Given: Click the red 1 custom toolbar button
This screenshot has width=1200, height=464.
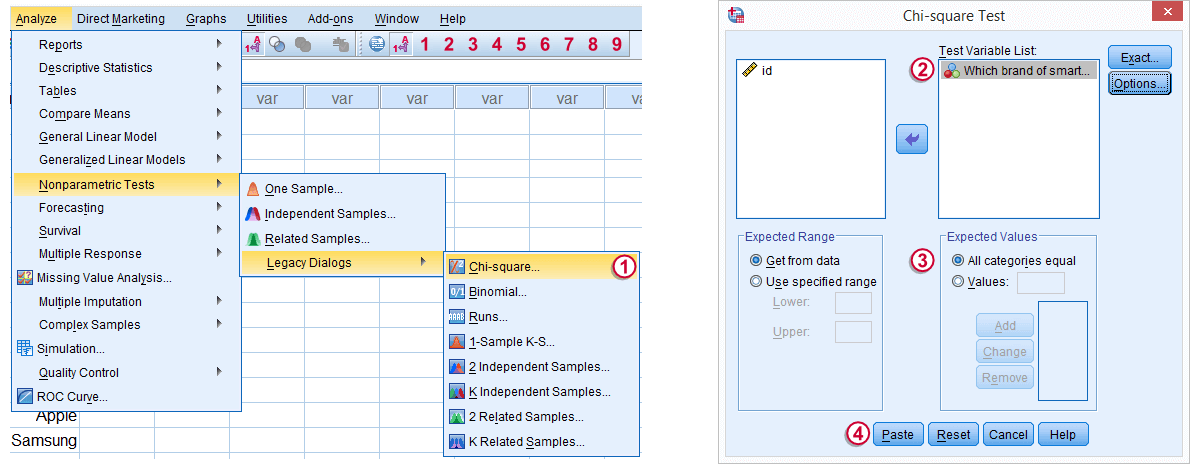Looking at the screenshot, I should pos(424,44).
